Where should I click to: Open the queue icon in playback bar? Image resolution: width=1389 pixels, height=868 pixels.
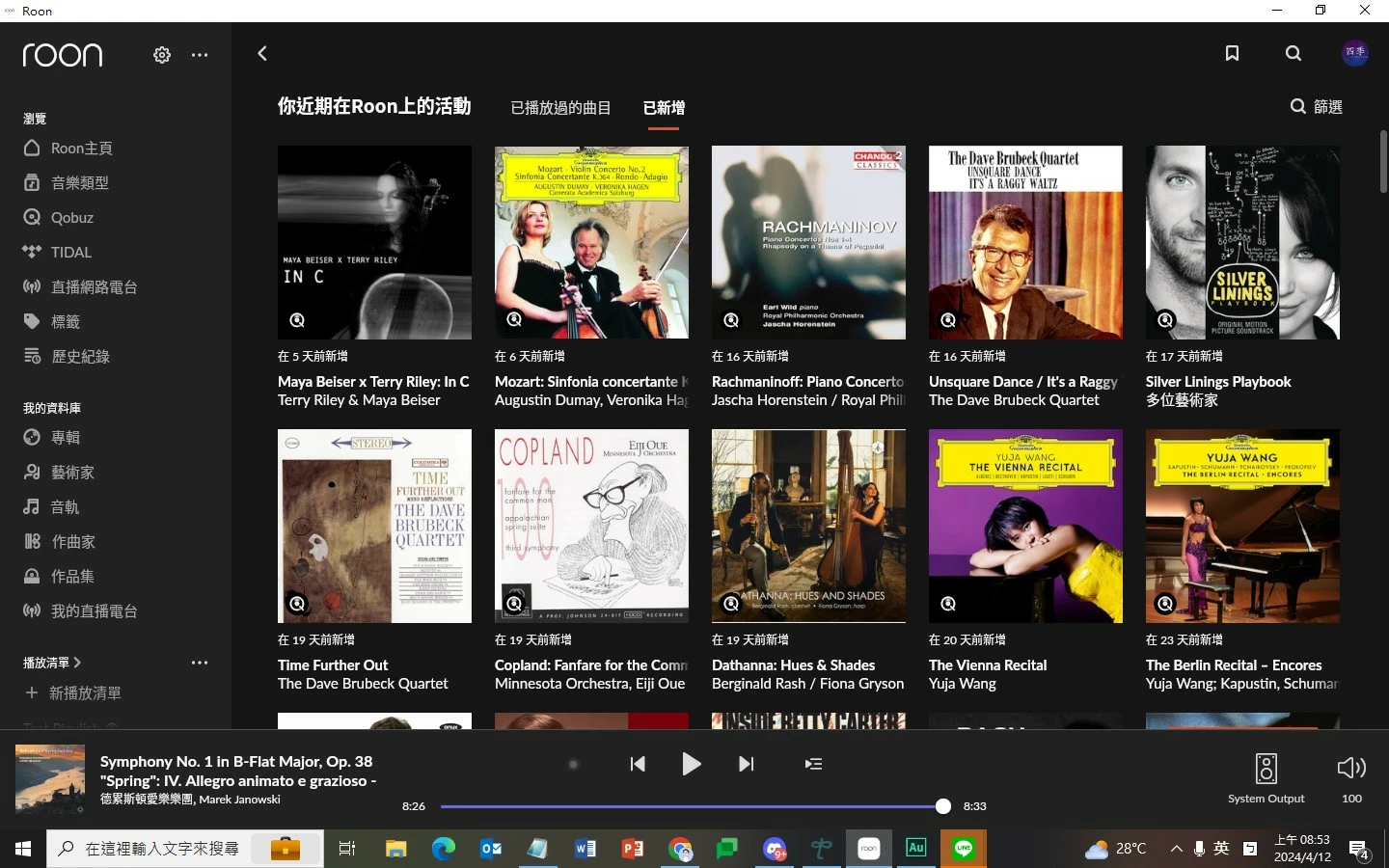(x=813, y=764)
